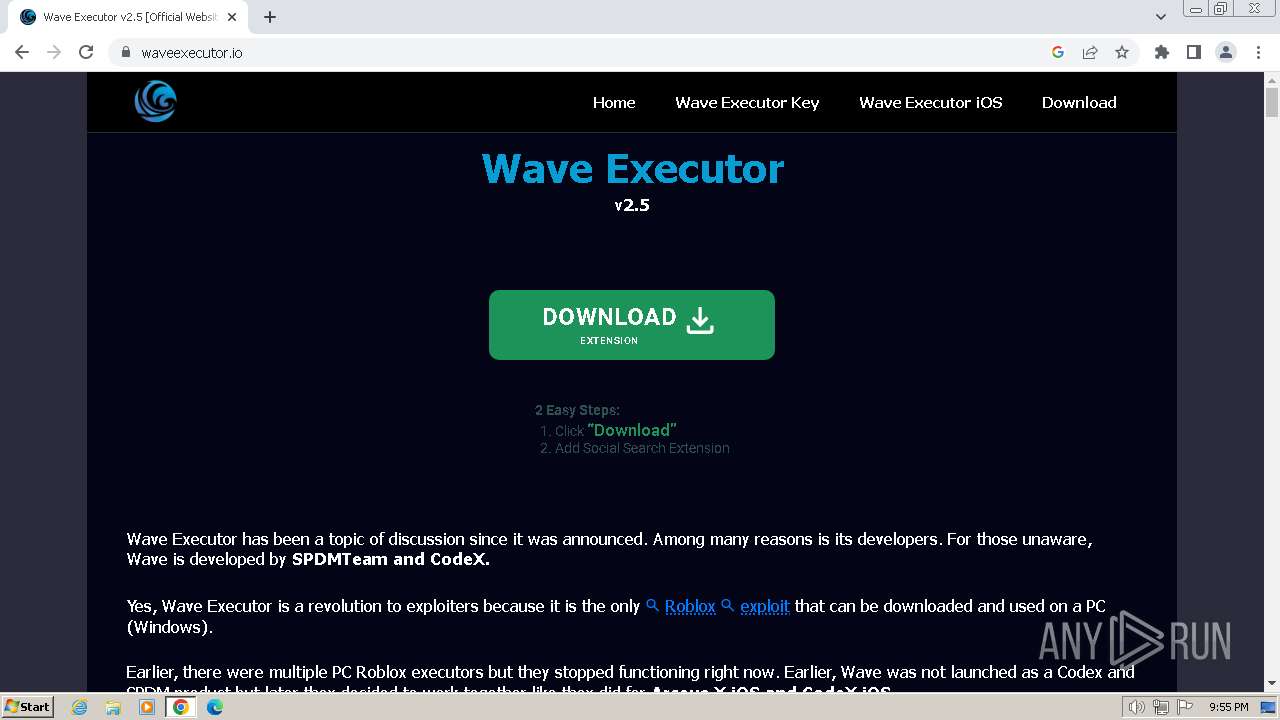This screenshot has height=720, width=1280.
Task: Click the Wave Executor logo
Action: [155, 101]
